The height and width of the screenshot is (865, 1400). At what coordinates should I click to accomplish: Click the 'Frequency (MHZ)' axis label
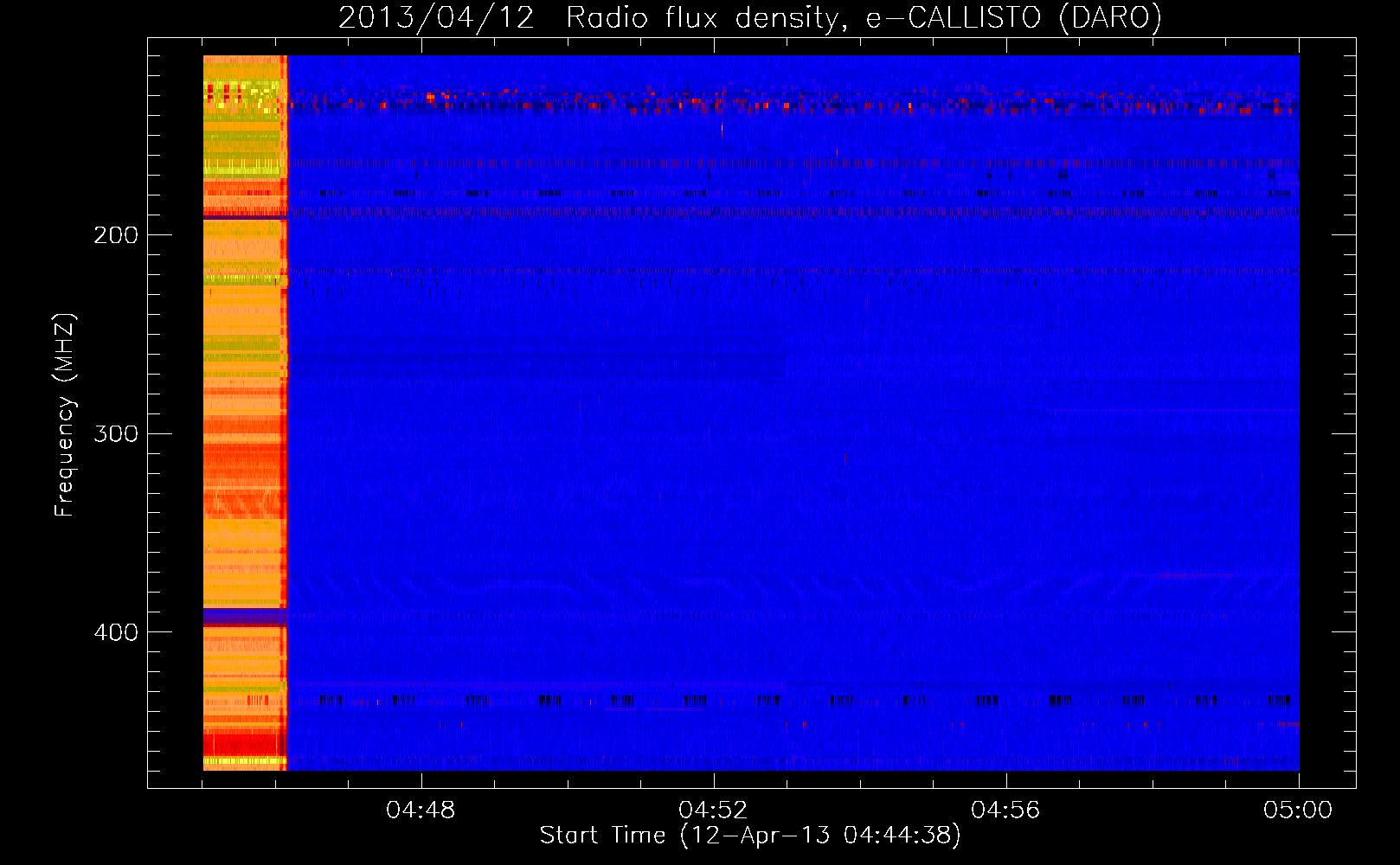pos(65,415)
